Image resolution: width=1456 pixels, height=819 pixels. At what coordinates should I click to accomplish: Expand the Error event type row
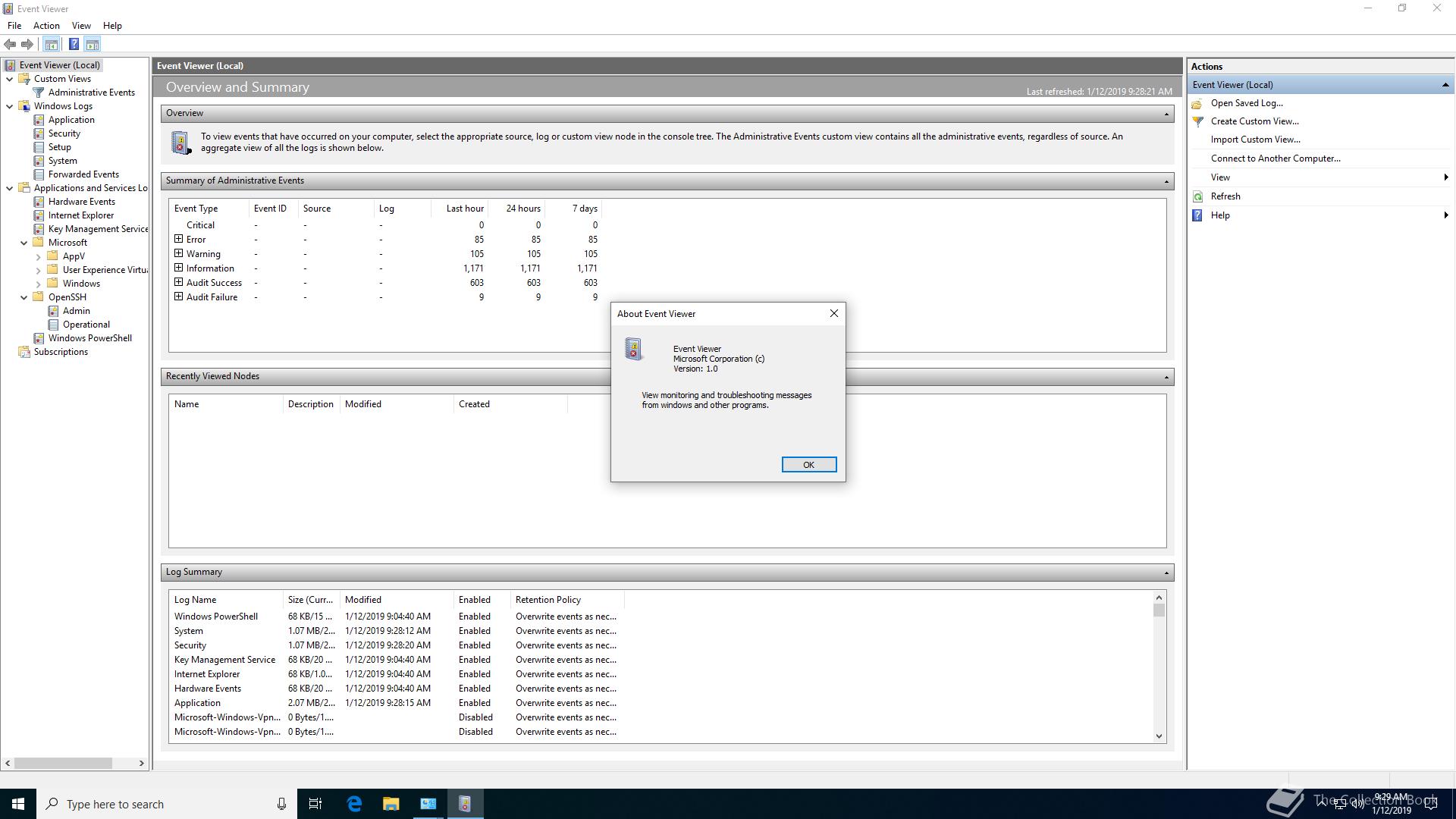[x=179, y=239]
